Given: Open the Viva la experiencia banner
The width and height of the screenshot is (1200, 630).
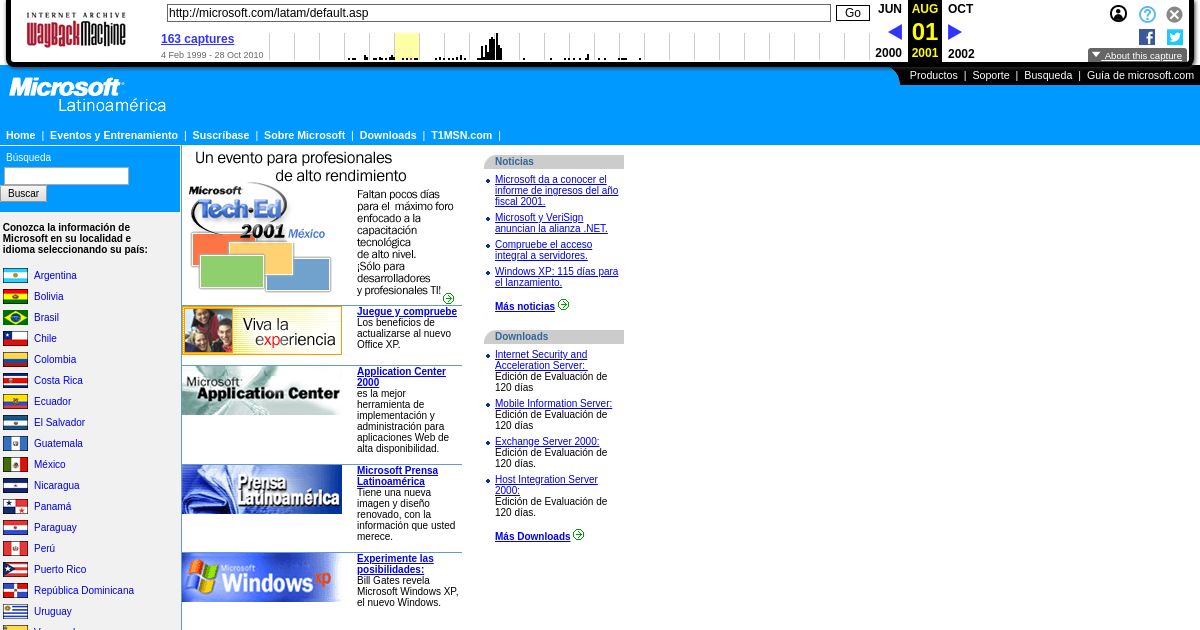Looking at the screenshot, I should click(262, 331).
